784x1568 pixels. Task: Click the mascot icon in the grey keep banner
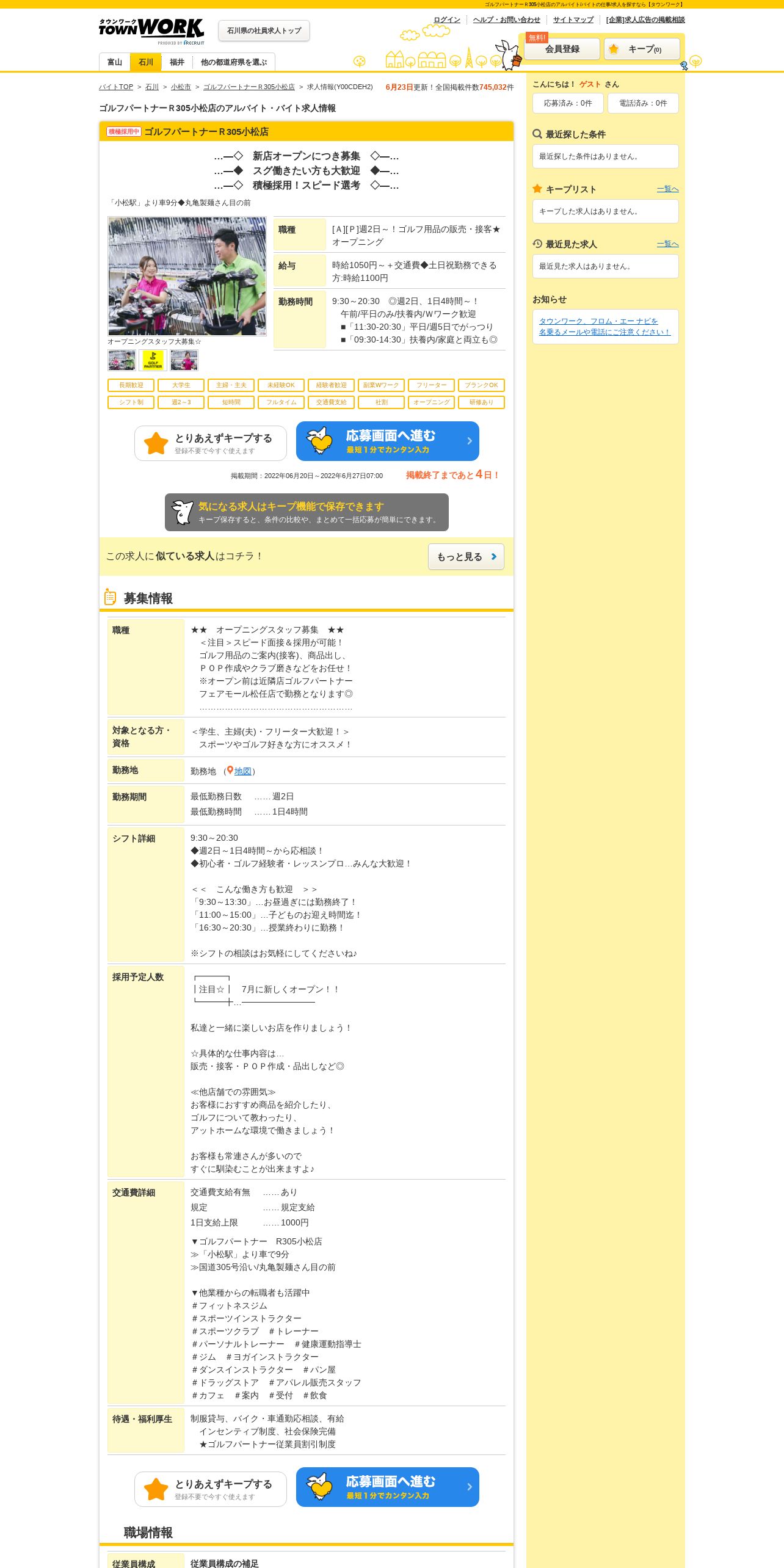(x=182, y=512)
